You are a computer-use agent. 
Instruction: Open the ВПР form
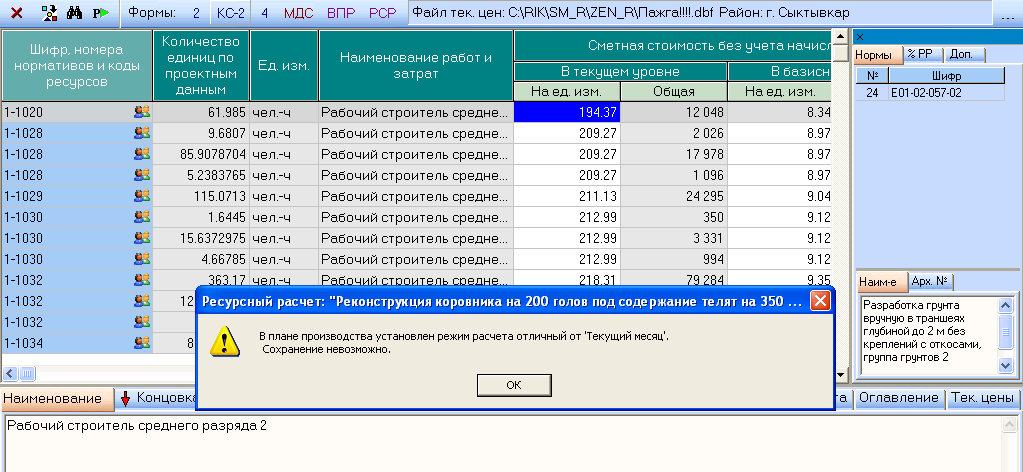[x=341, y=12]
